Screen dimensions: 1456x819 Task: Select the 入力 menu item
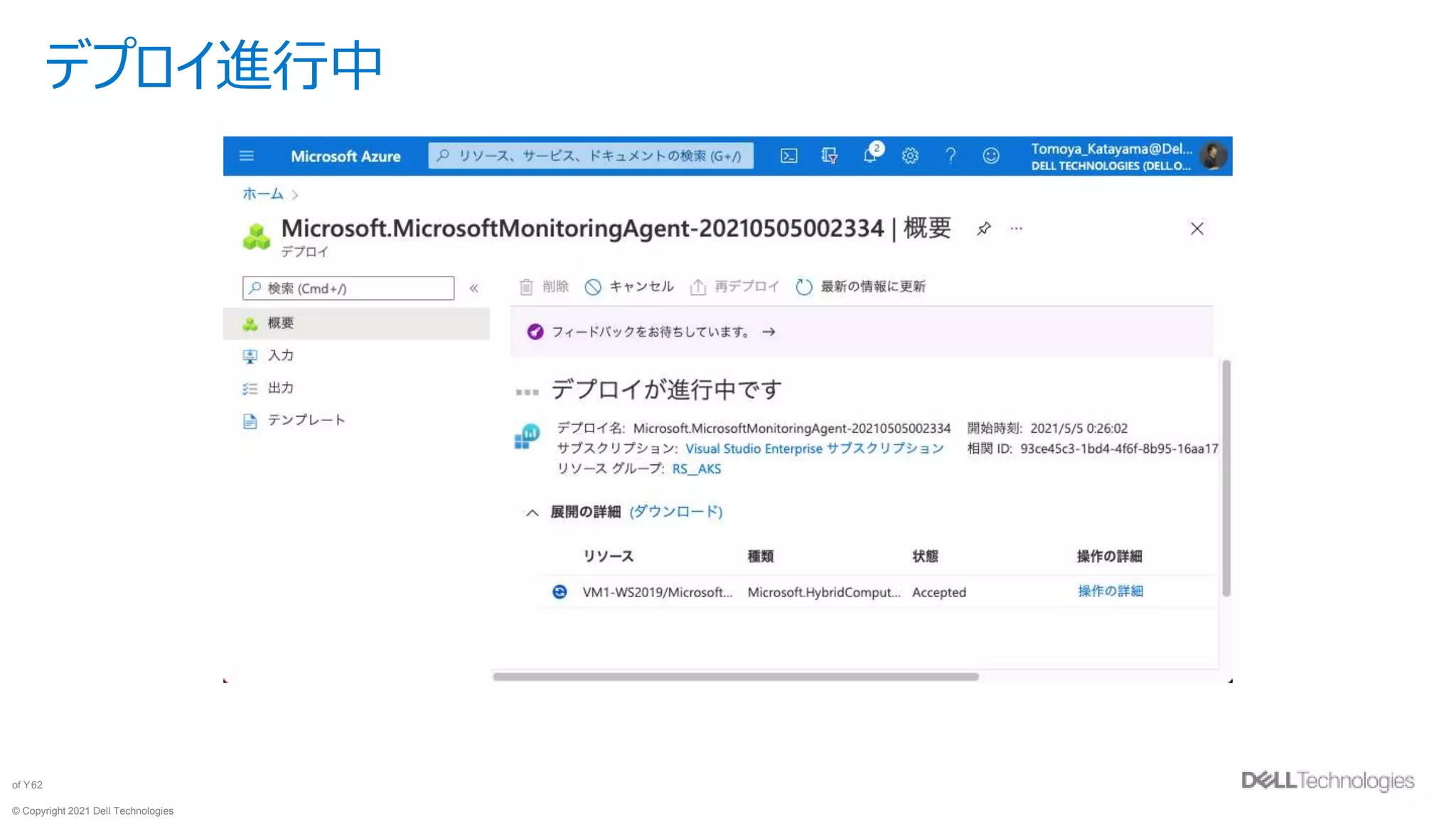pyautogui.click(x=356, y=355)
